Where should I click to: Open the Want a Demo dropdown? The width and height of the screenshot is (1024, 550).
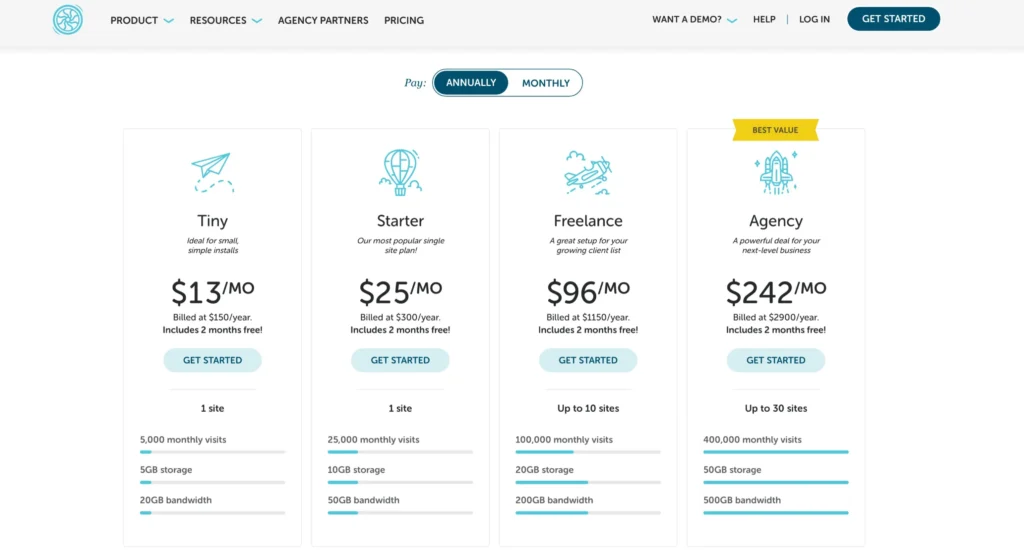pyautogui.click(x=694, y=19)
